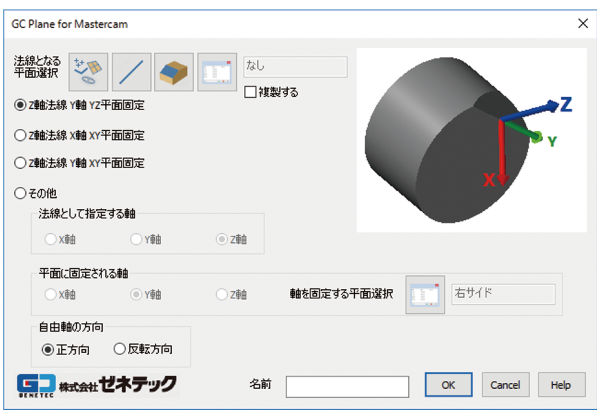Focus the 名前 text input
The width and height of the screenshot is (600, 420).
(x=347, y=386)
